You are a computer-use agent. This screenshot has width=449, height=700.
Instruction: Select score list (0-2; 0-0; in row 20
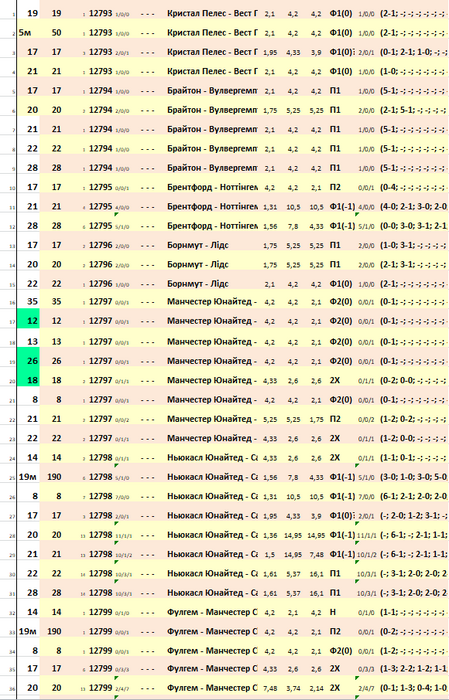pyautogui.click(x=413, y=380)
